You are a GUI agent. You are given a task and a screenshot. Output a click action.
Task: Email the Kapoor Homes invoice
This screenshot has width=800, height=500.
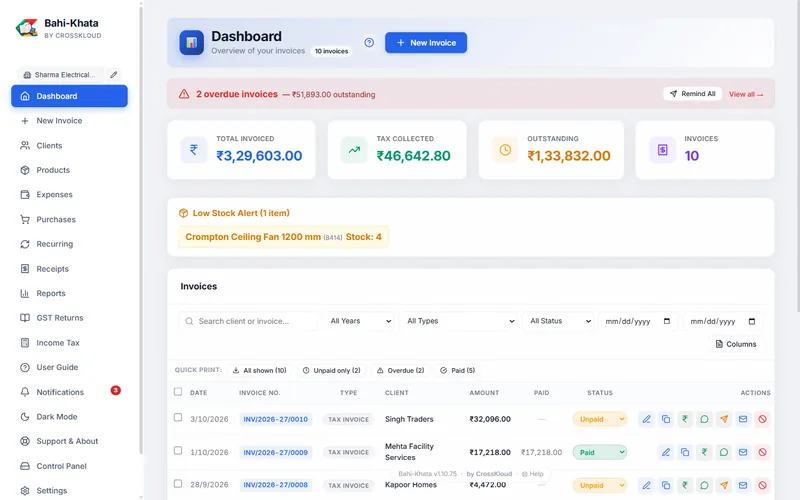click(743, 485)
